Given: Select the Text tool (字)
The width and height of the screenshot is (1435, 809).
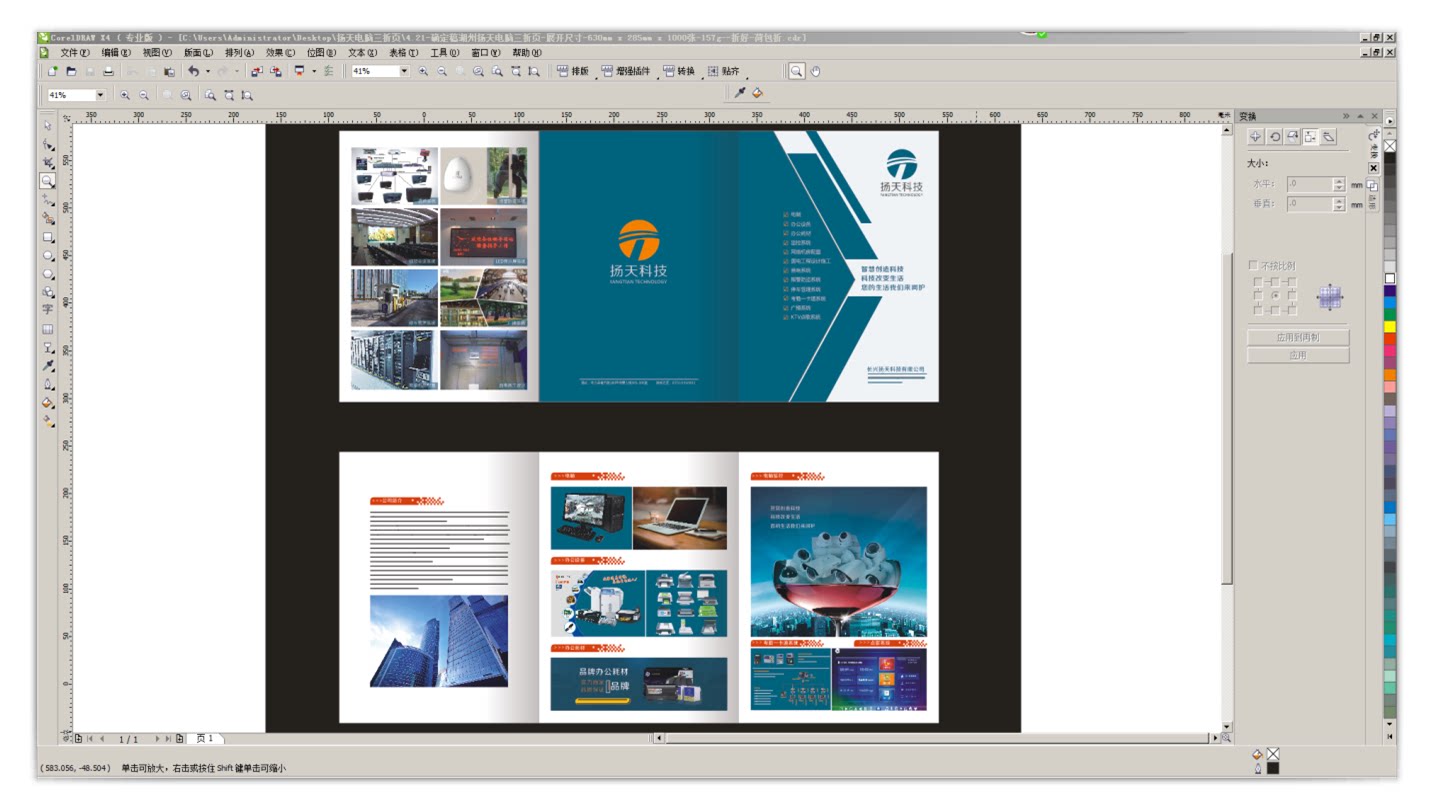Looking at the screenshot, I should pos(47,310).
